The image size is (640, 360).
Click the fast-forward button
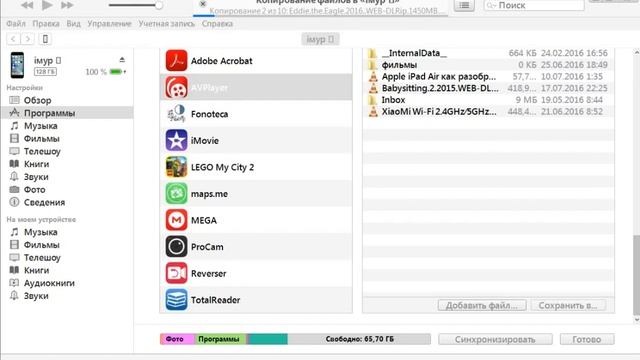[67, 5]
